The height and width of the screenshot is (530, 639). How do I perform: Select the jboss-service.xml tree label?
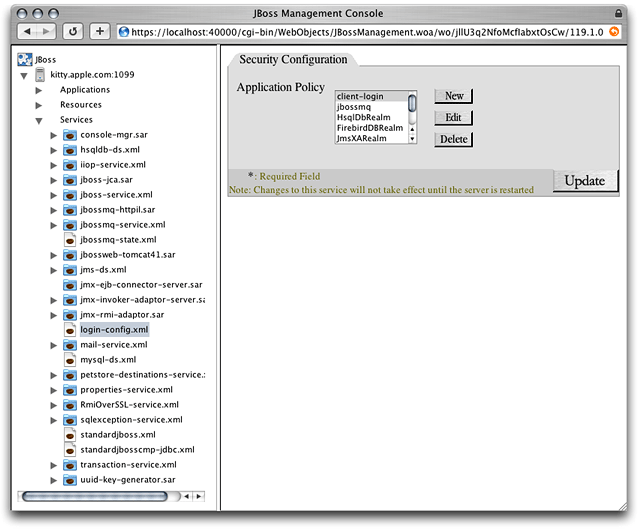click(x=116, y=195)
